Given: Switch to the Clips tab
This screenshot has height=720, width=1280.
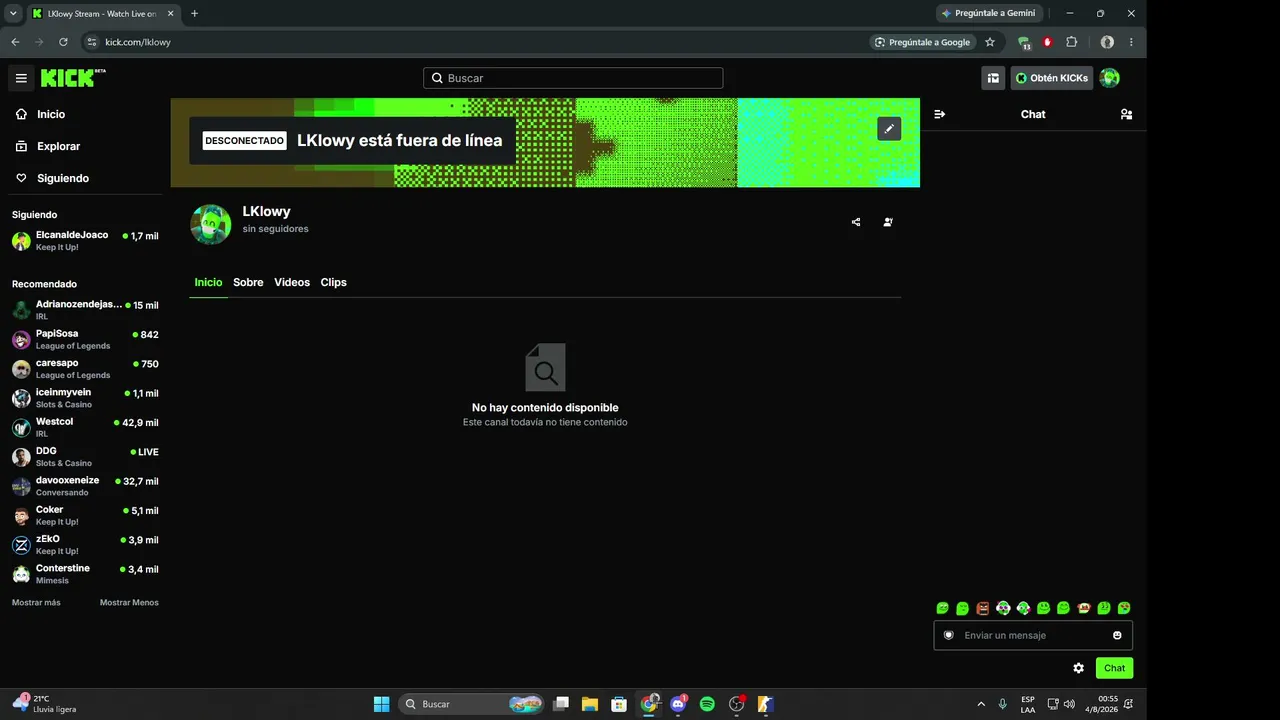Looking at the screenshot, I should click(x=333, y=282).
